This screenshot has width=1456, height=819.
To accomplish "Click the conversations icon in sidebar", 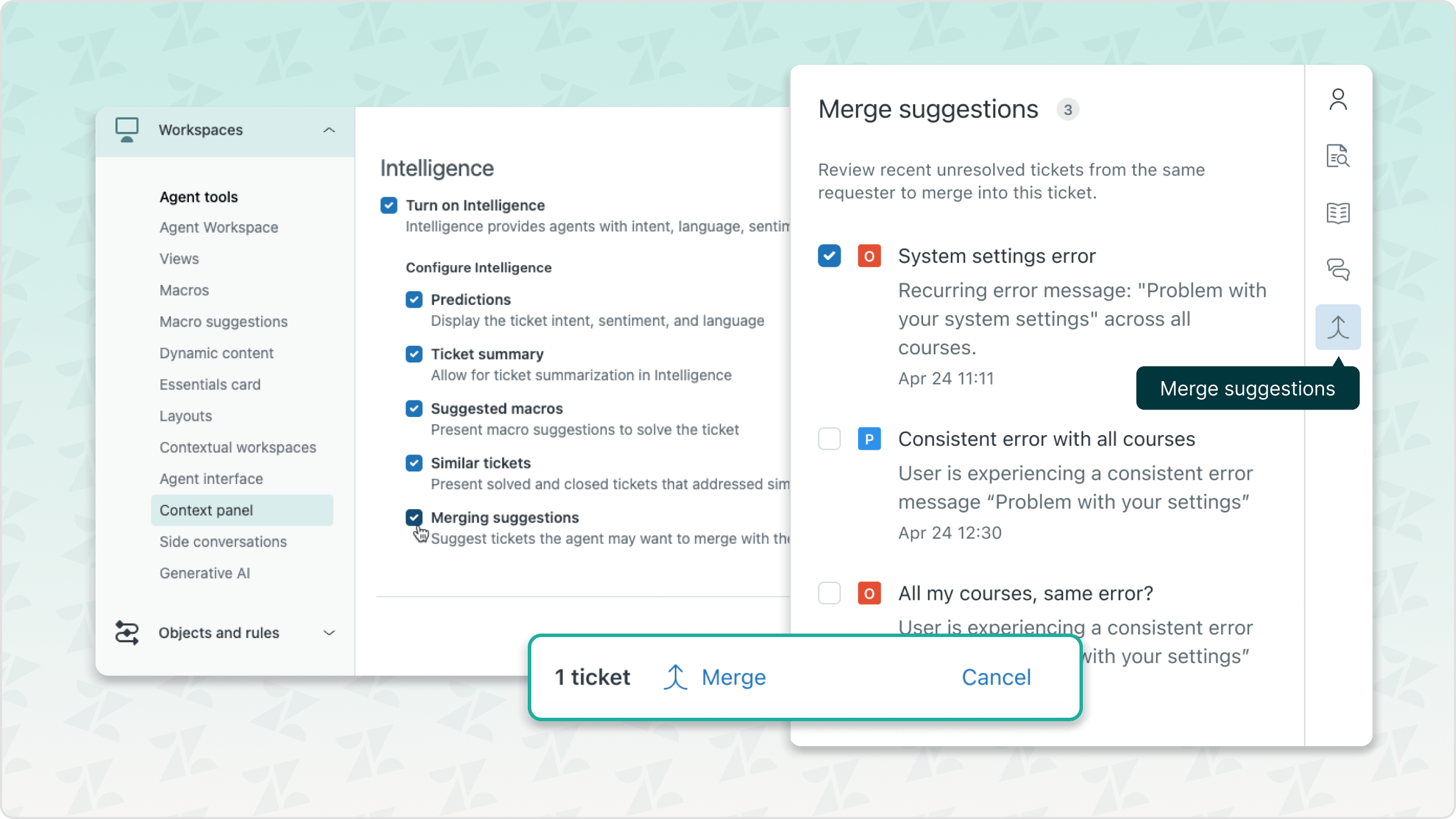I will coord(1338,270).
